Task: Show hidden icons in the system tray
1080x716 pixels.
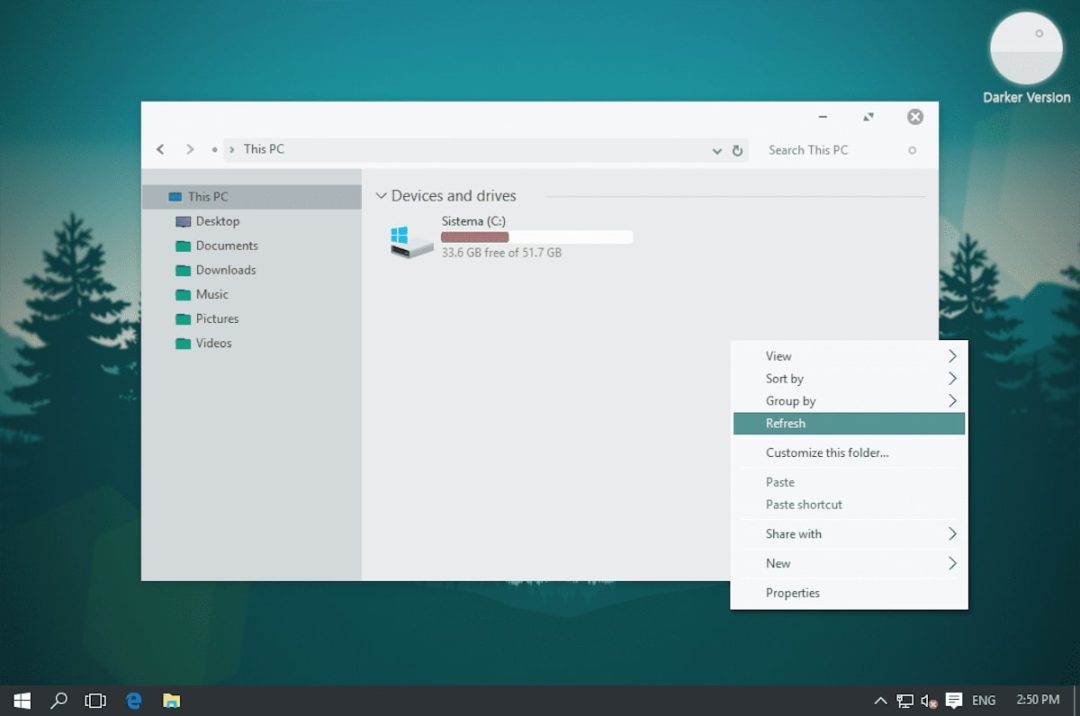Action: tap(879, 700)
